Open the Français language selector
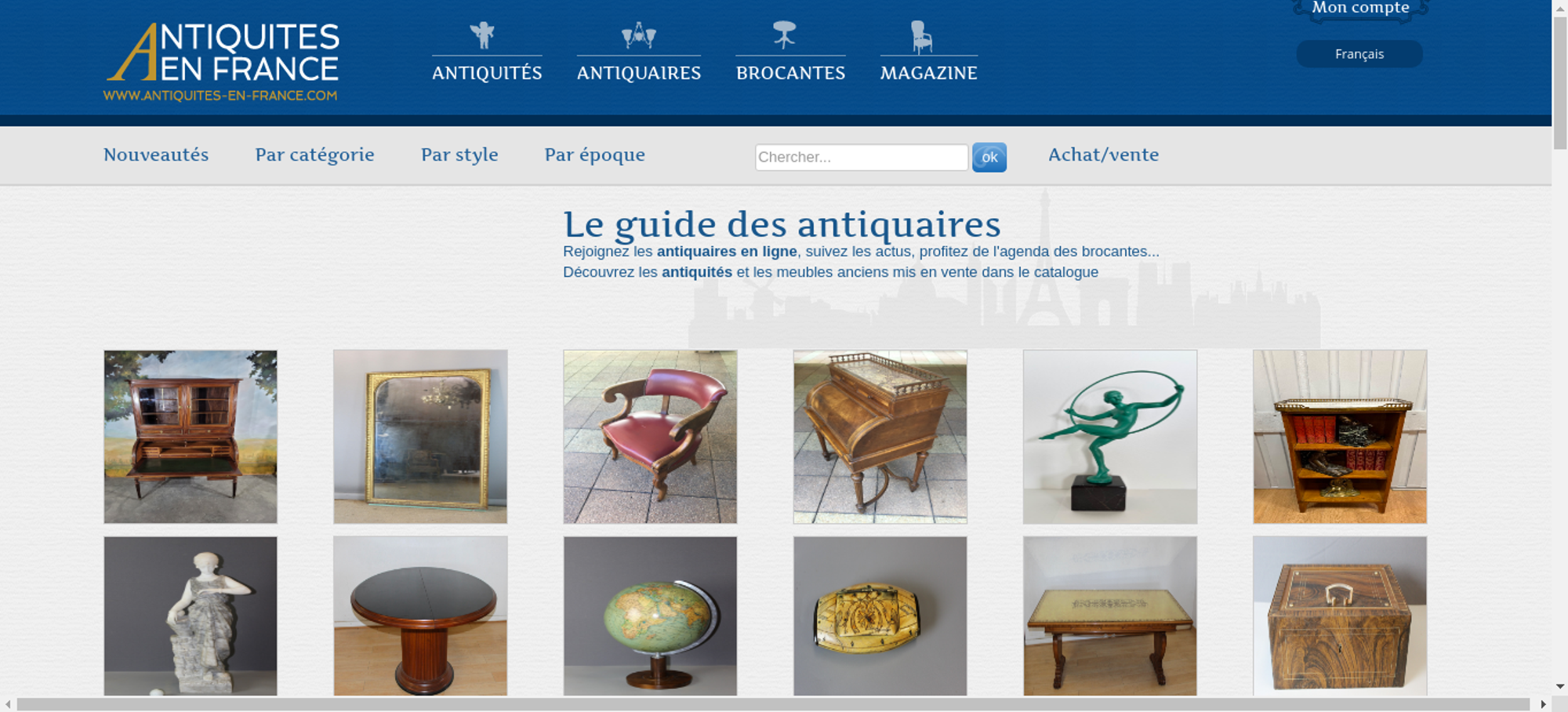This screenshot has width=1568, height=712. (x=1359, y=54)
